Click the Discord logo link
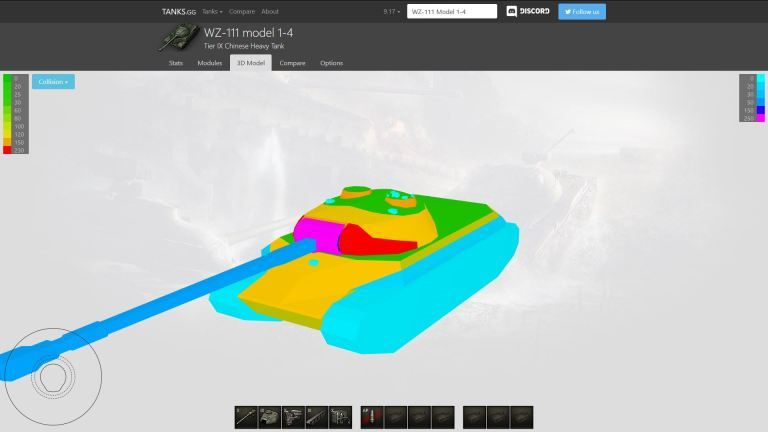Image resolution: width=768 pixels, height=432 pixels. tap(528, 12)
